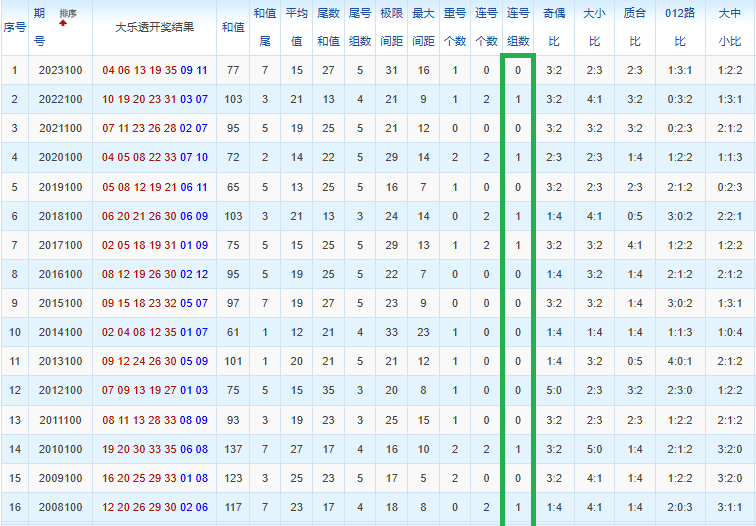Click the 012路比 column header
The height and width of the screenshot is (526, 756).
[680, 27]
